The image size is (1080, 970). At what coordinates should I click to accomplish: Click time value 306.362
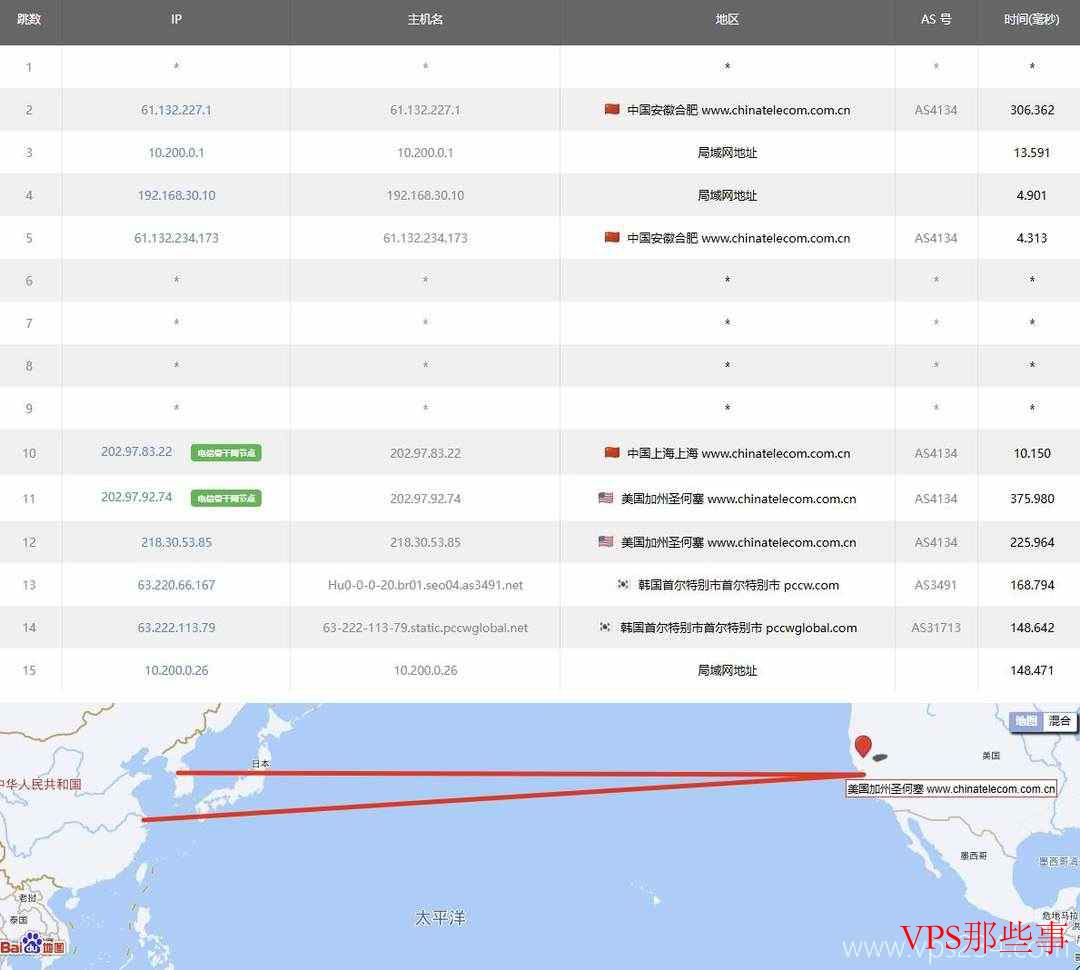[x=1032, y=110]
